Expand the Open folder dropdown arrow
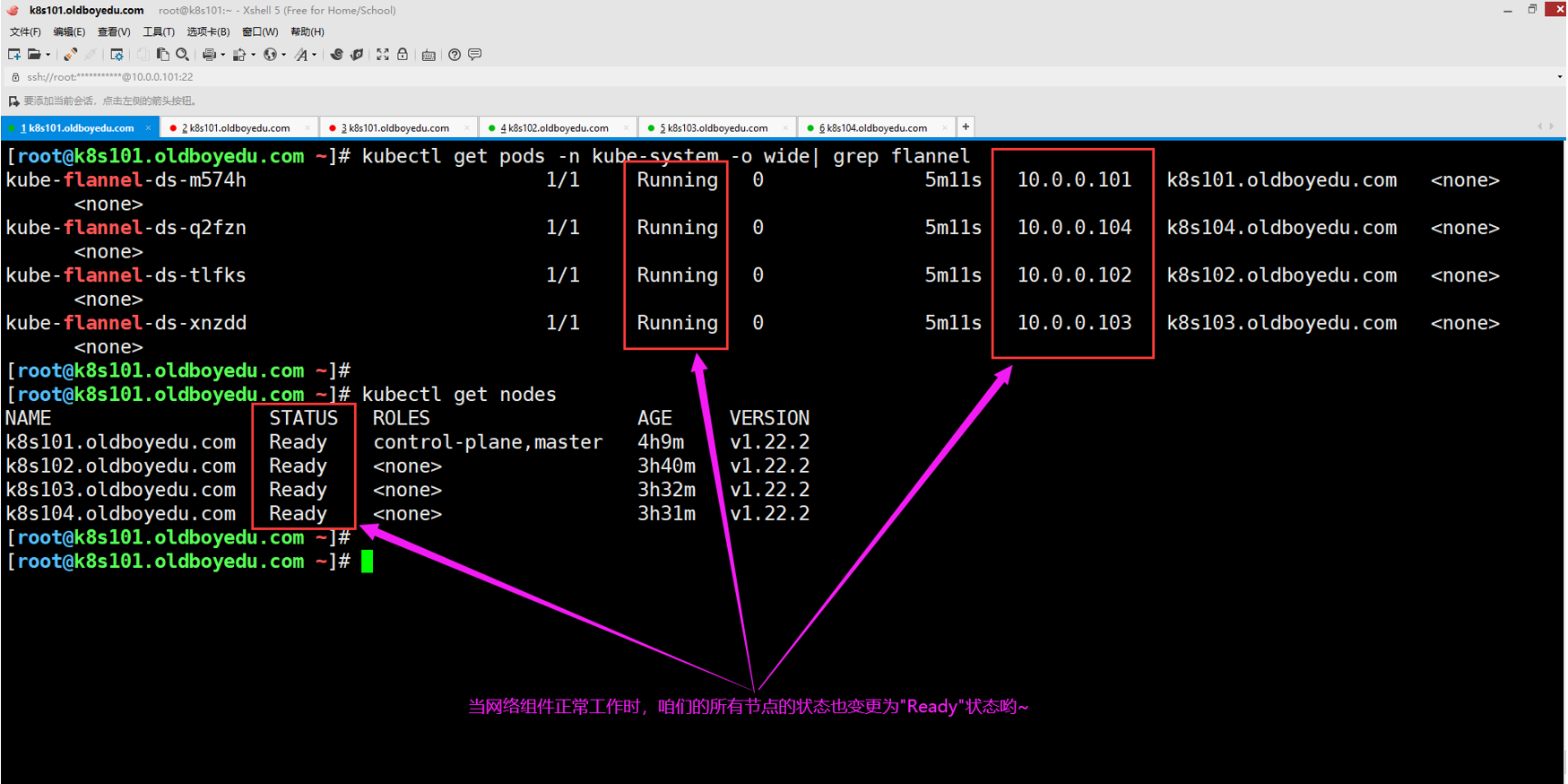1568x784 pixels. [48, 55]
